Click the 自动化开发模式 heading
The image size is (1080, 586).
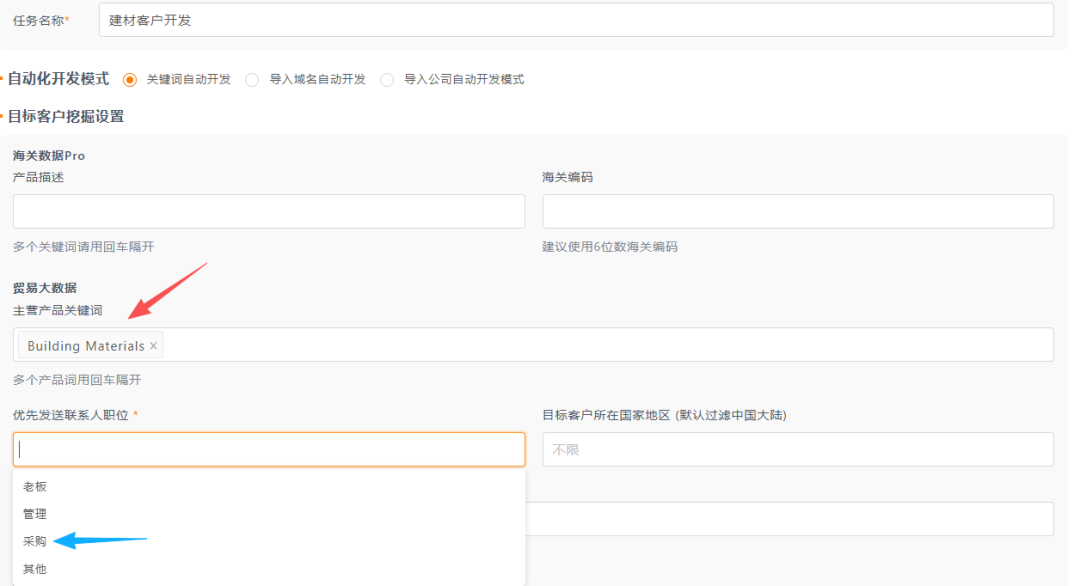click(58, 79)
